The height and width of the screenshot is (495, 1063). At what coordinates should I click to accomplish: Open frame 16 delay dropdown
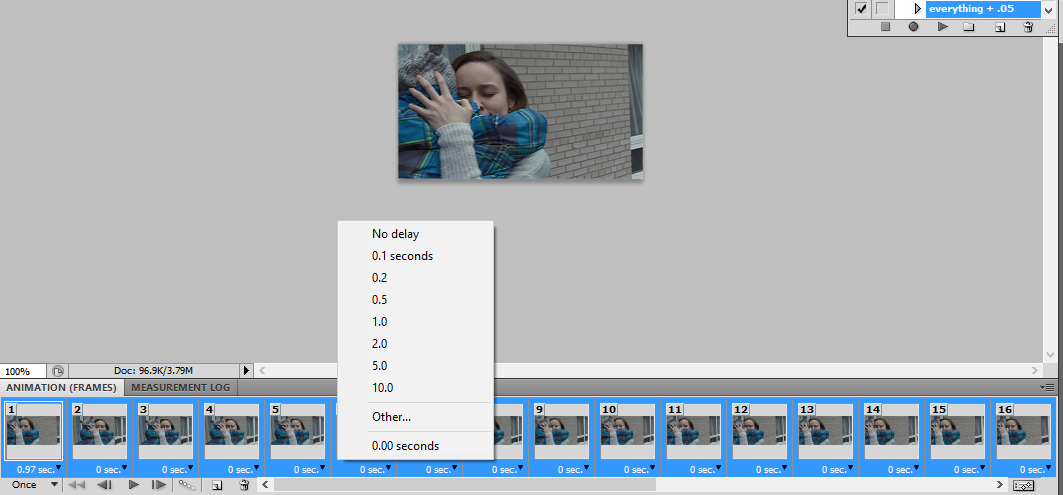click(x=1036, y=469)
